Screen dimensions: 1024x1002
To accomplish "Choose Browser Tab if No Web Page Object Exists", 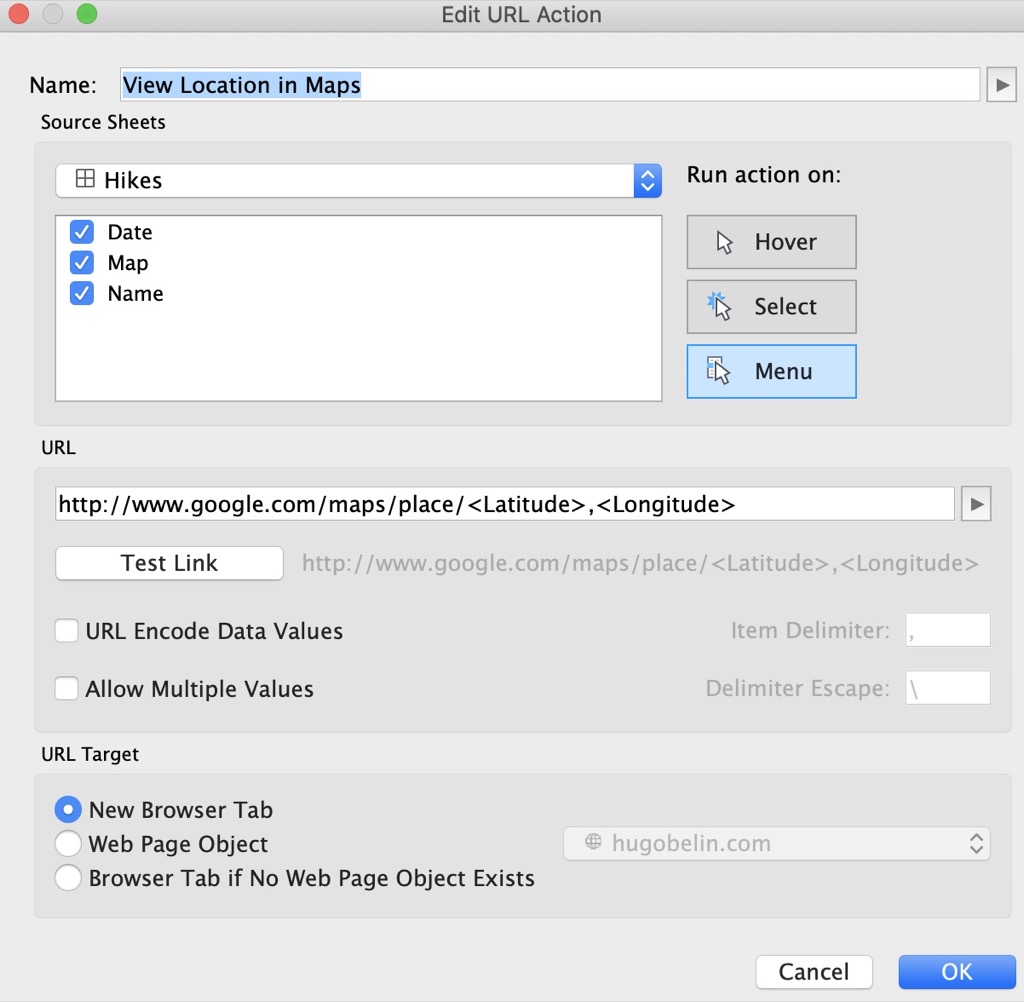I will click(68, 877).
